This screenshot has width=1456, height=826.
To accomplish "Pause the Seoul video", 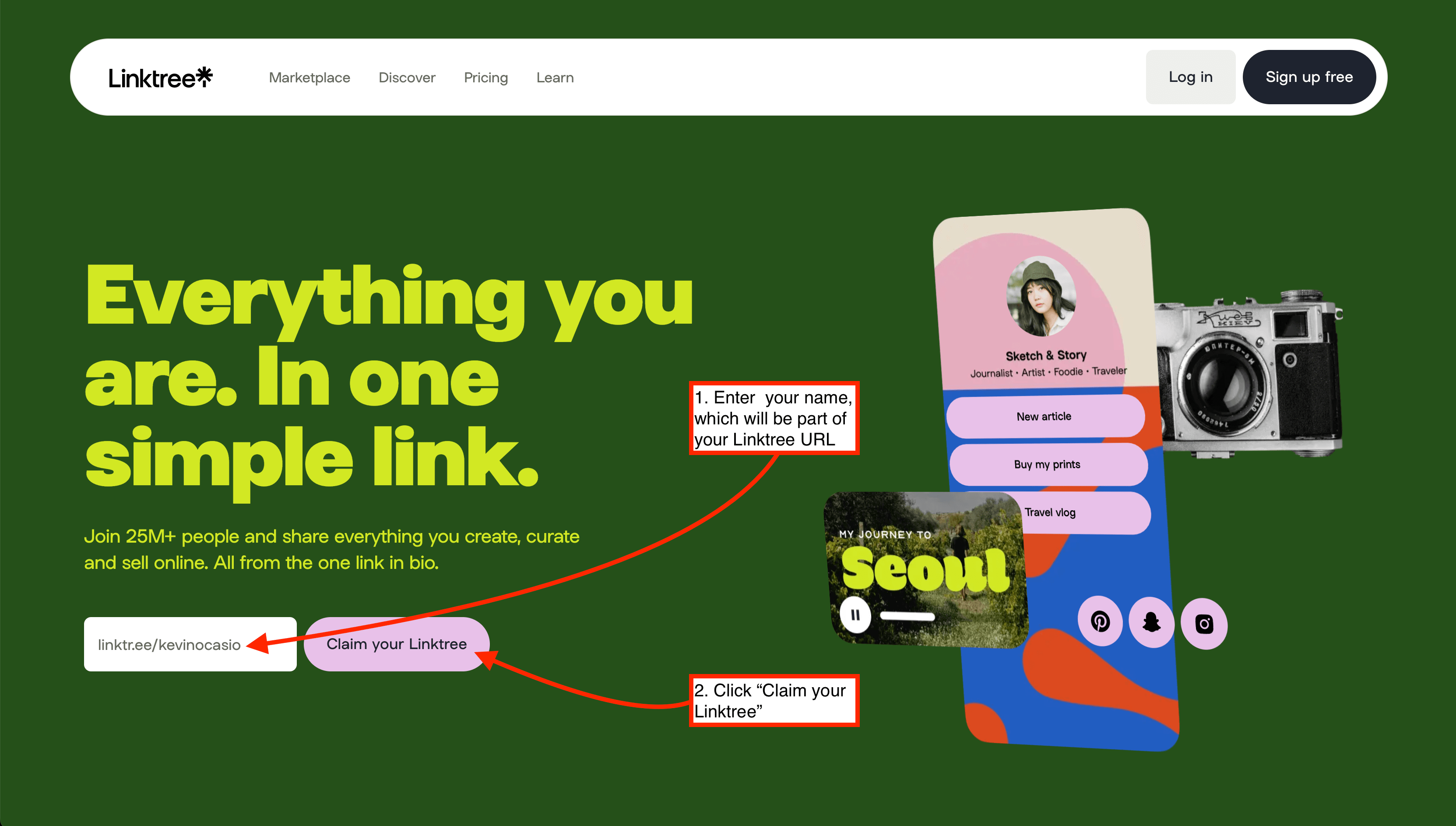I will [x=855, y=615].
